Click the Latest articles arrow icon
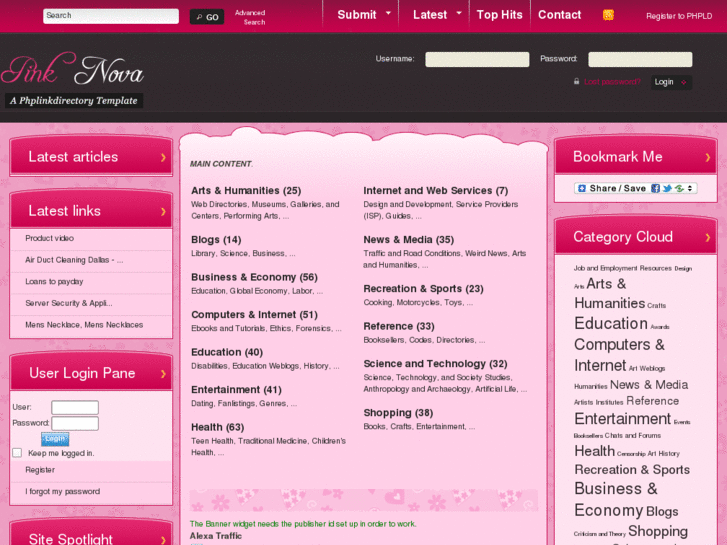The width and height of the screenshot is (727, 545). tap(163, 157)
